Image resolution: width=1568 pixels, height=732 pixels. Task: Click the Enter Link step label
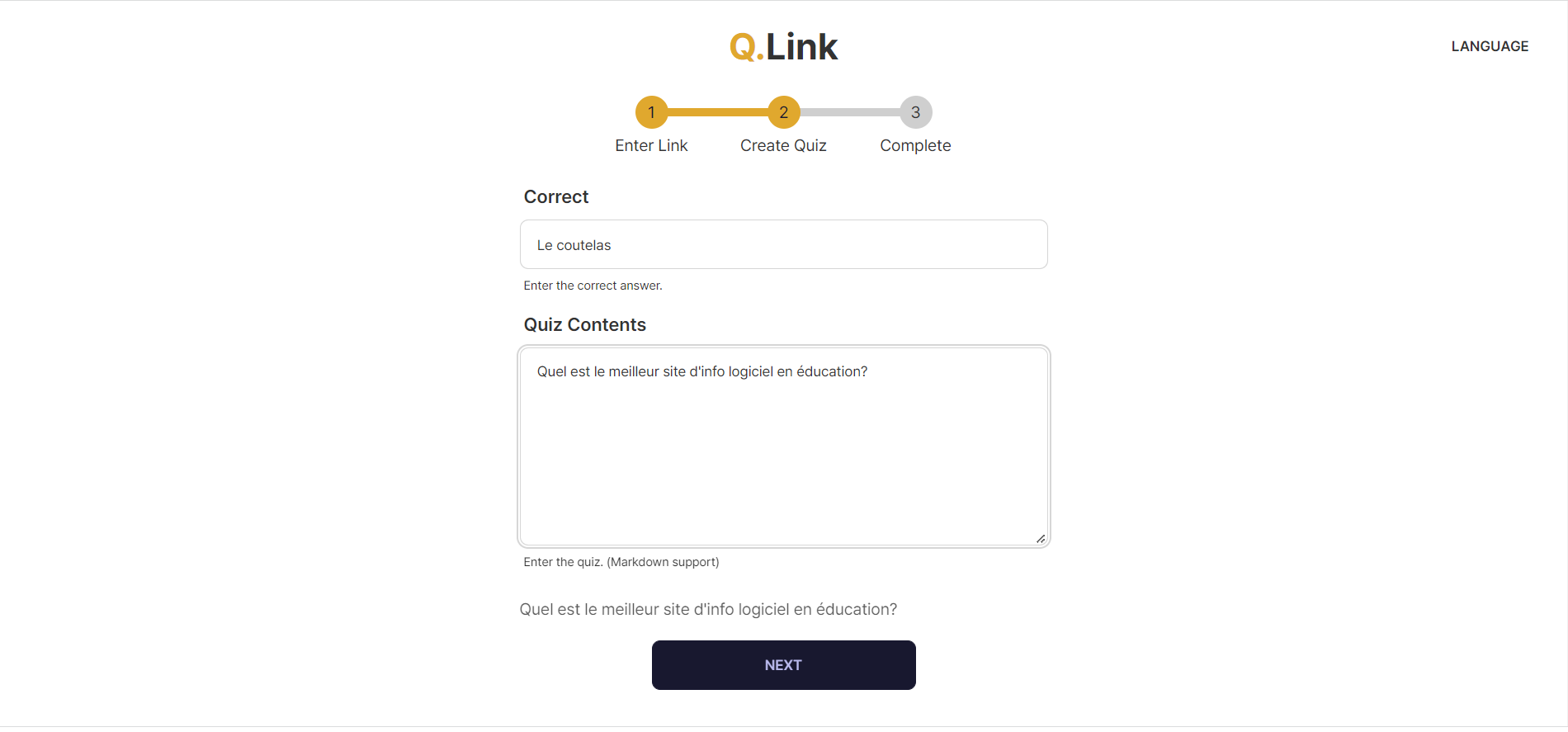click(651, 145)
